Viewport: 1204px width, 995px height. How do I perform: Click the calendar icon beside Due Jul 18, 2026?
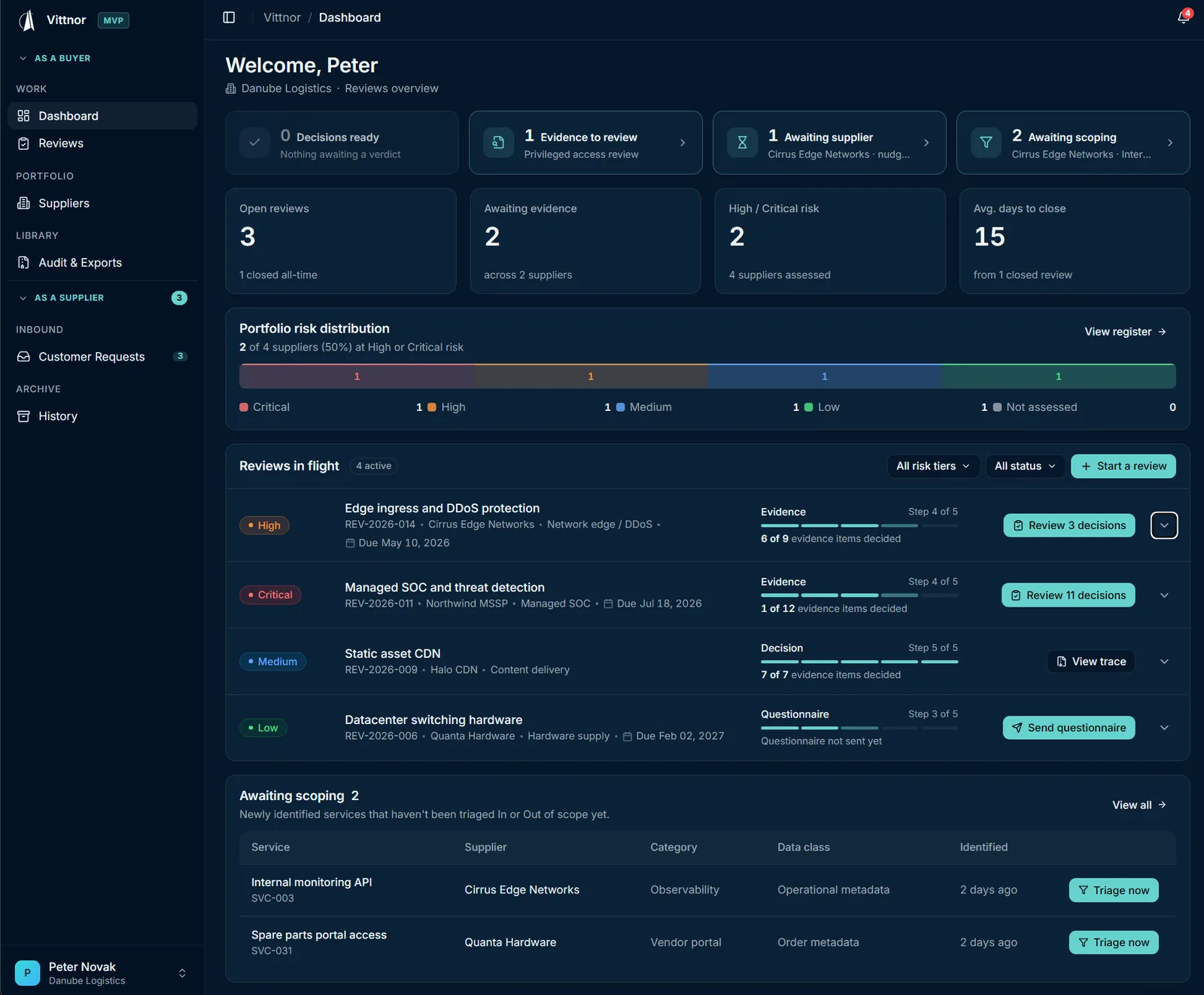[609, 604]
